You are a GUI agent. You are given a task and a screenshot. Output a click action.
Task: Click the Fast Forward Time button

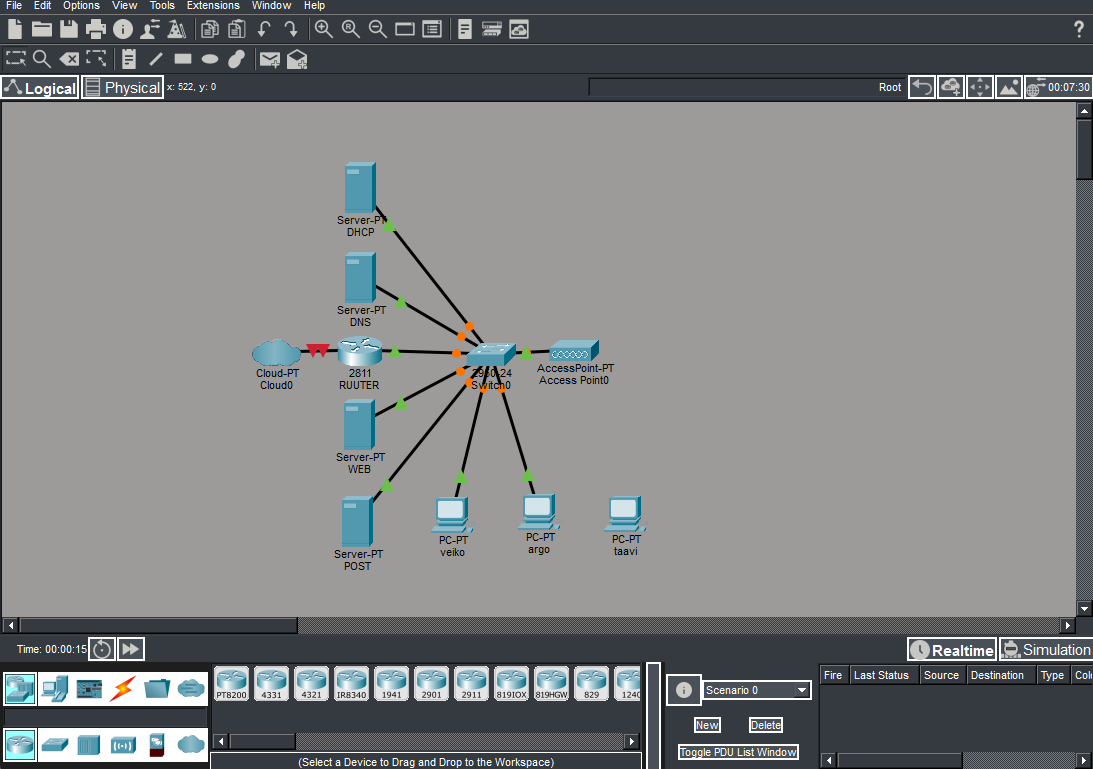pyautogui.click(x=130, y=649)
